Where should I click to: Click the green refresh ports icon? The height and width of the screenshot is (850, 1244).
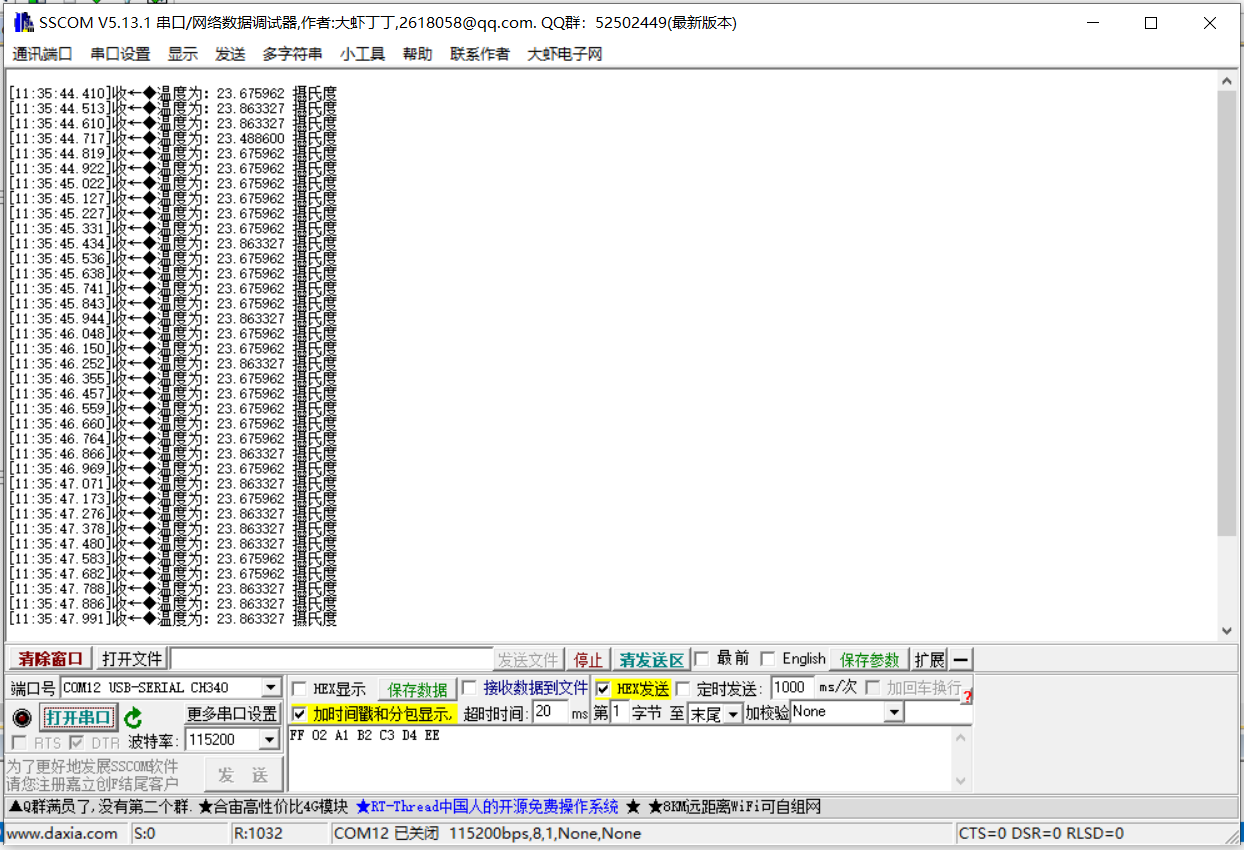[x=133, y=718]
